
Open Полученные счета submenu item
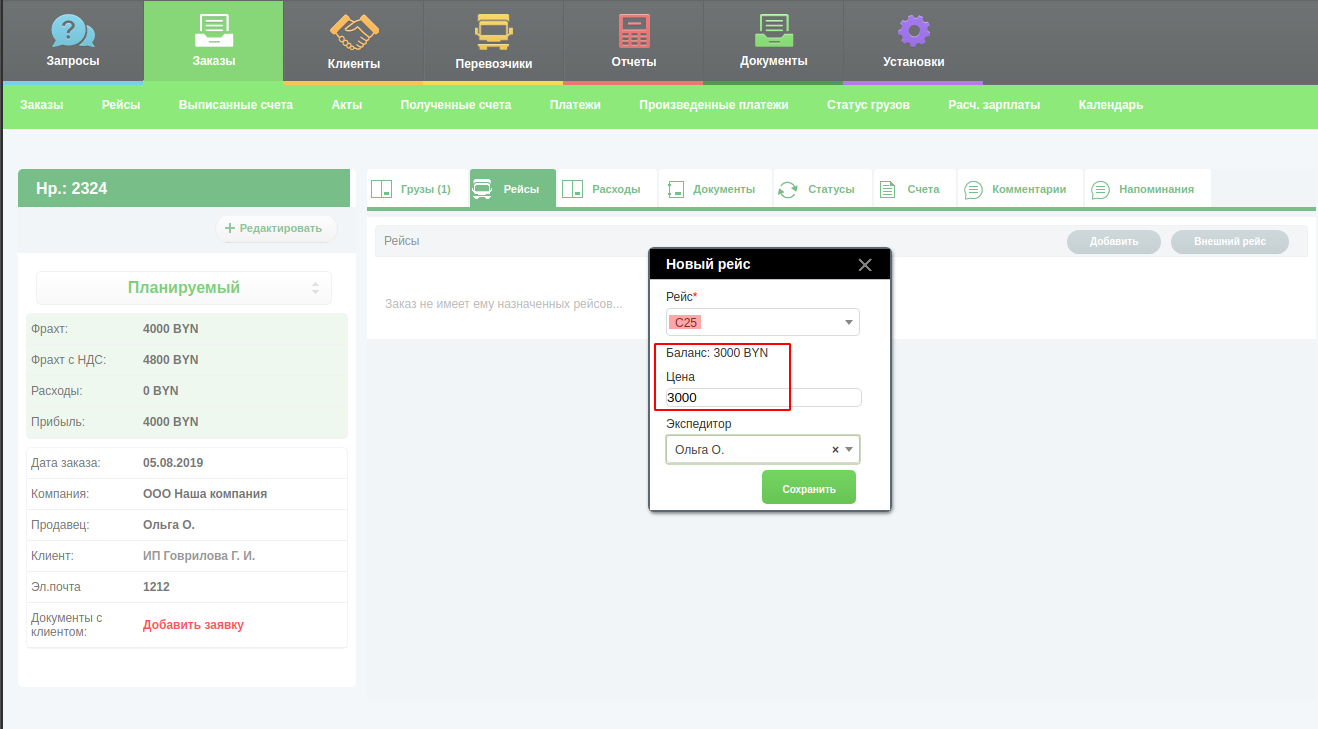coord(456,105)
